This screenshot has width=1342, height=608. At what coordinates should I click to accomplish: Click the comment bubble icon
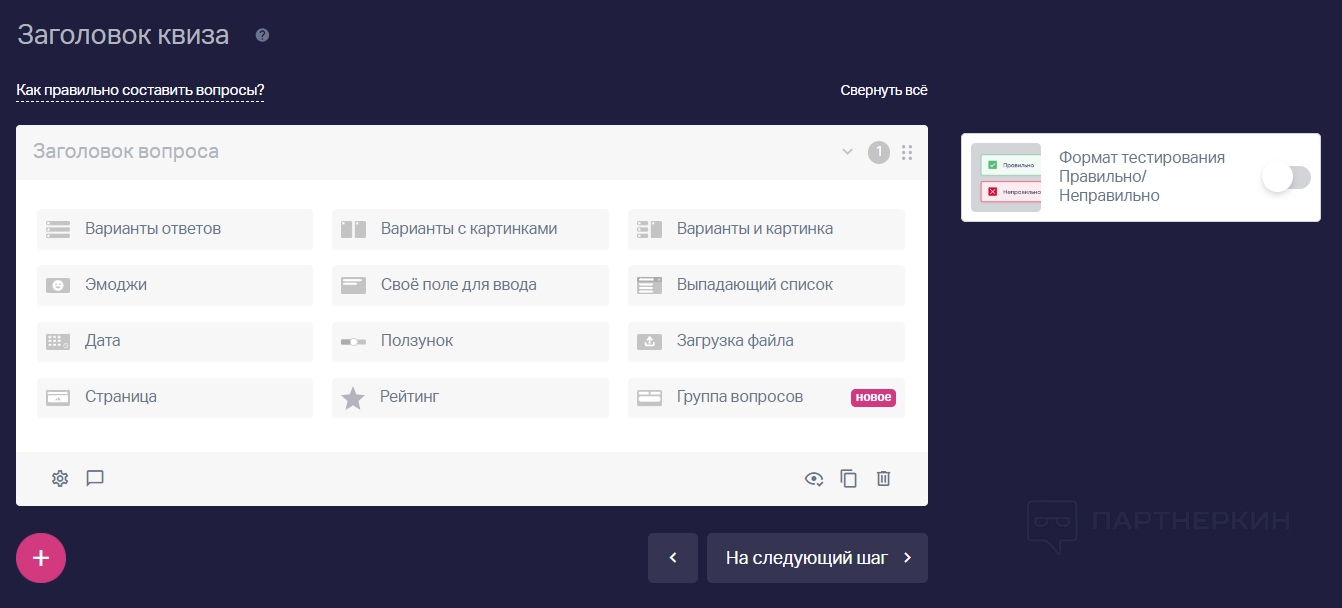(95, 478)
